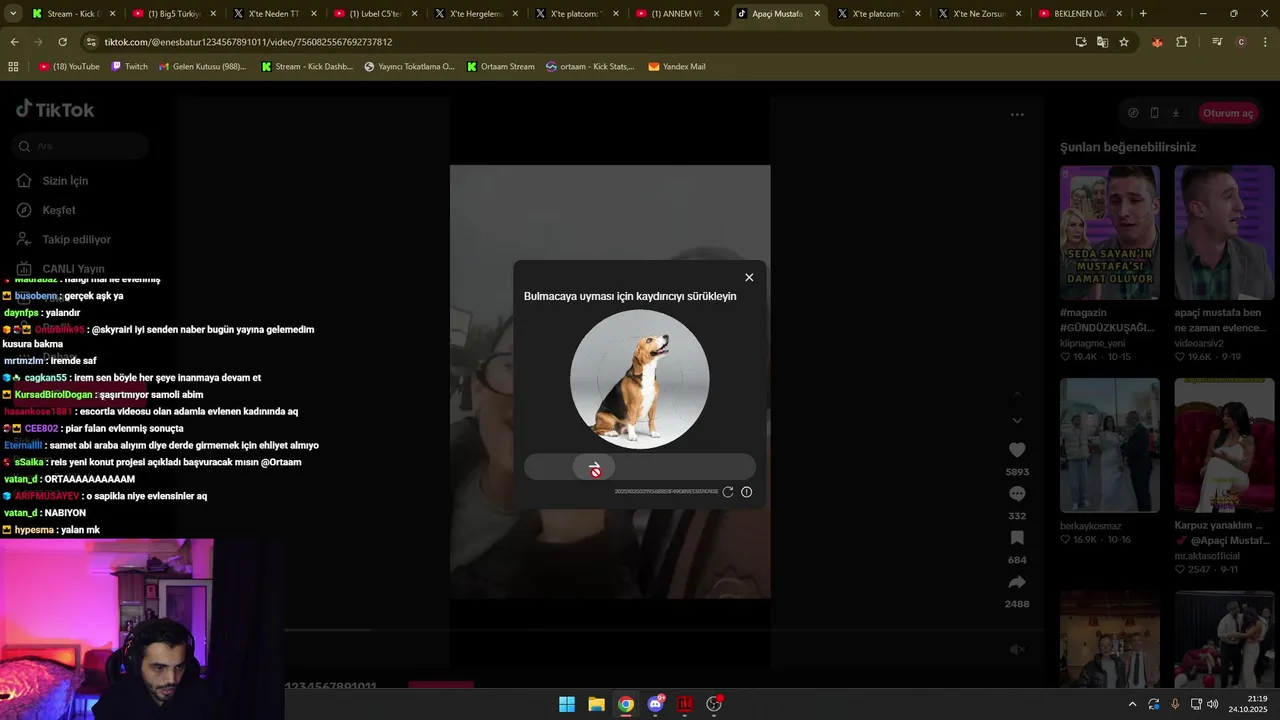Image resolution: width=1280 pixels, height=720 pixels.
Task: Open berkaykosmaz wedding video thumbnail
Action: click(x=1110, y=445)
